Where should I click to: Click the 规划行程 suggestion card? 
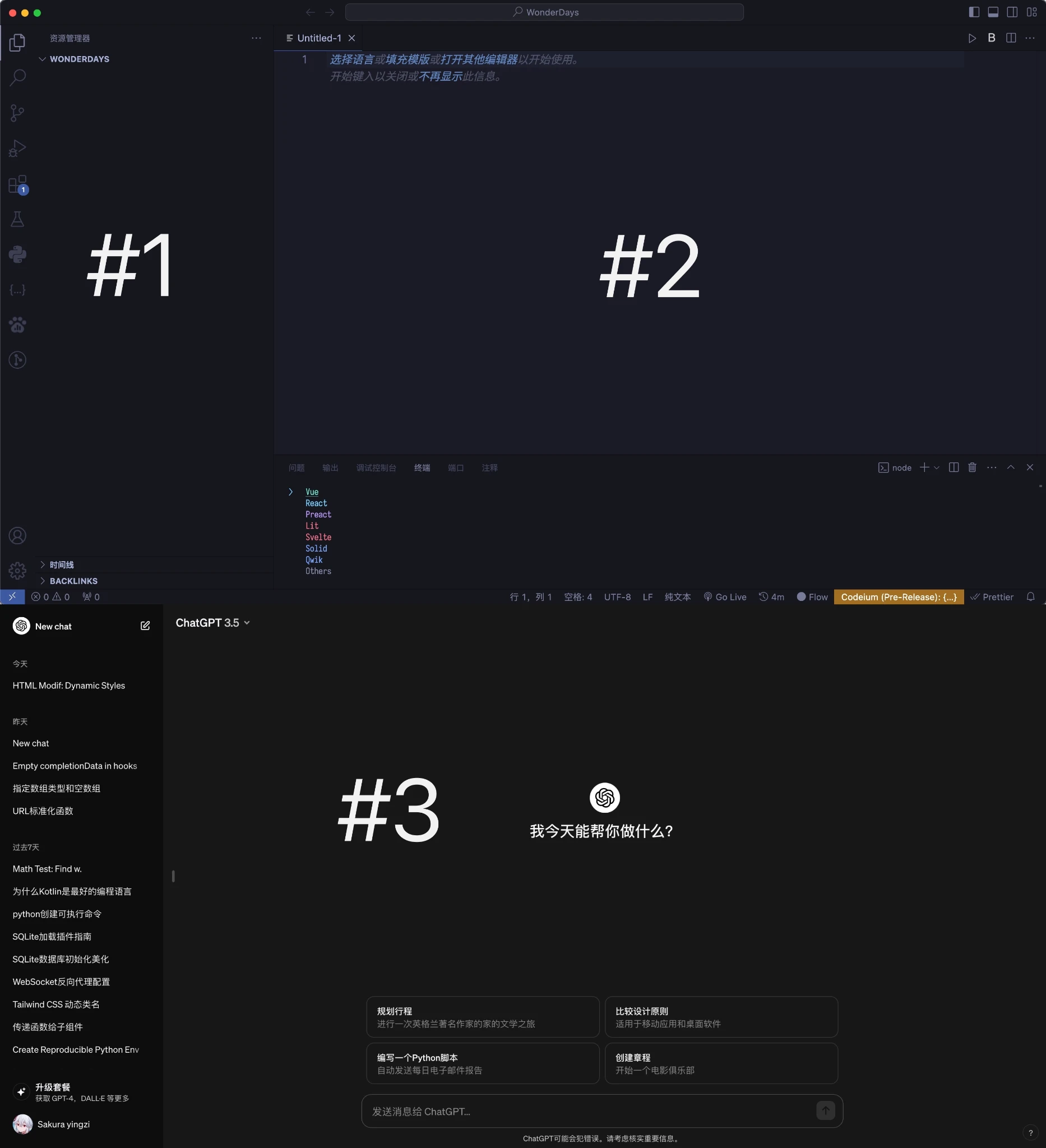pyautogui.click(x=482, y=1017)
